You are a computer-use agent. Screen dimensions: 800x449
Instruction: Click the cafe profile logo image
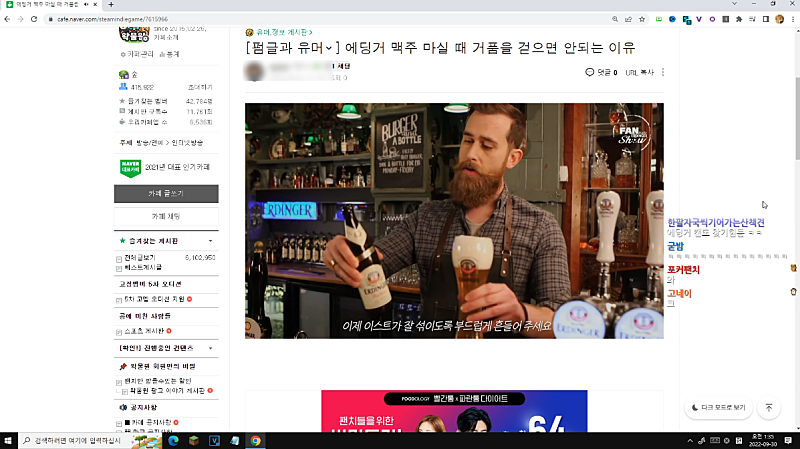coord(134,35)
